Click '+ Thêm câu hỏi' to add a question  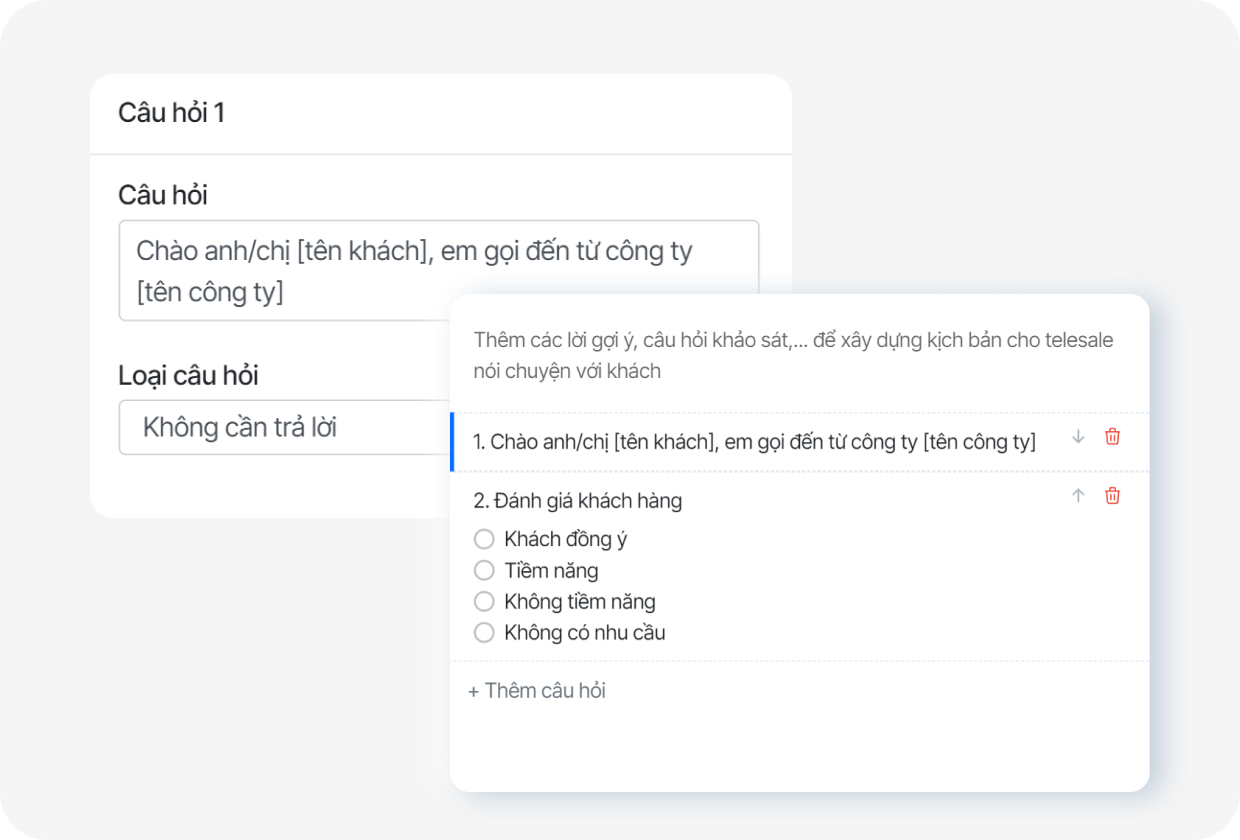(x=539, y=690)
